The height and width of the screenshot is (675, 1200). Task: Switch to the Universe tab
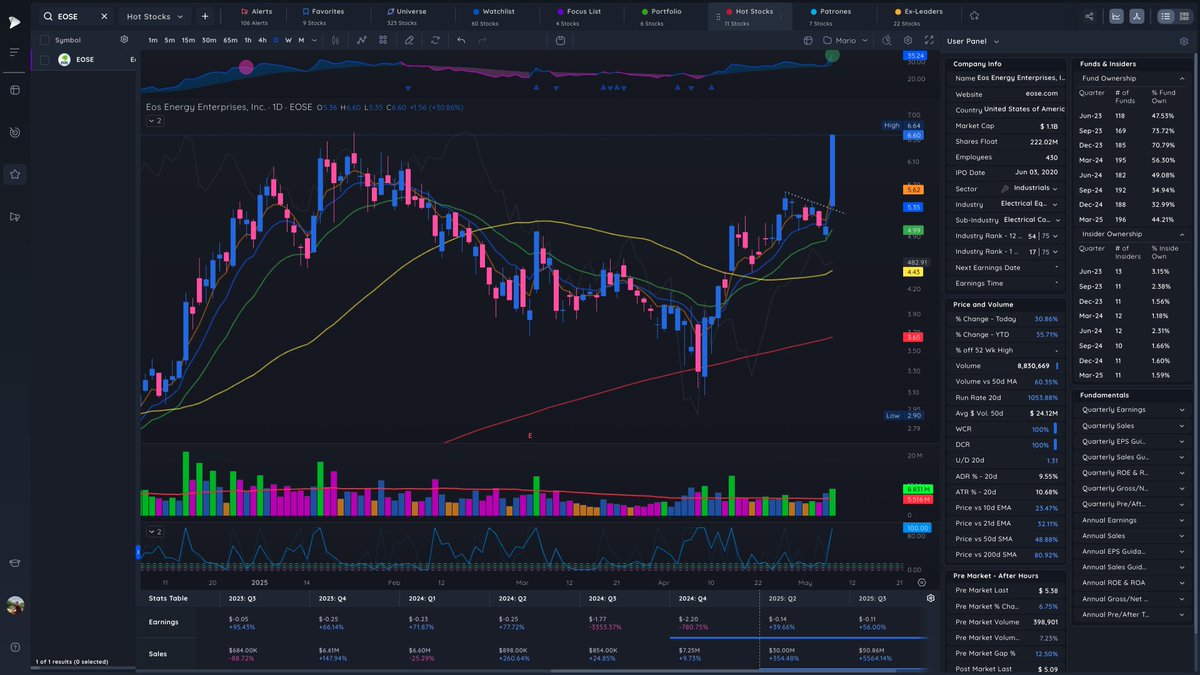point(405,16)
